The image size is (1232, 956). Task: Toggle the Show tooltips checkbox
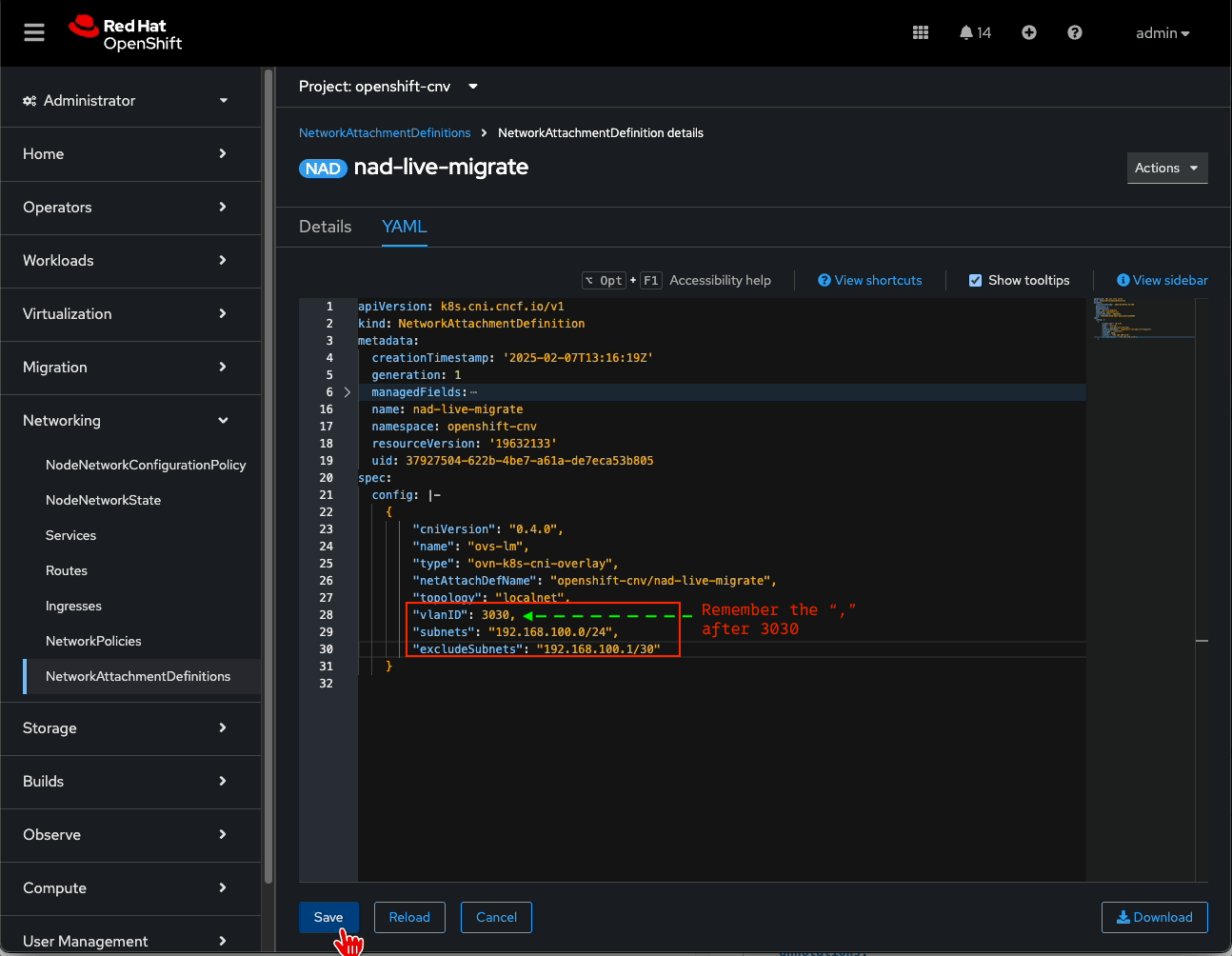975,280
